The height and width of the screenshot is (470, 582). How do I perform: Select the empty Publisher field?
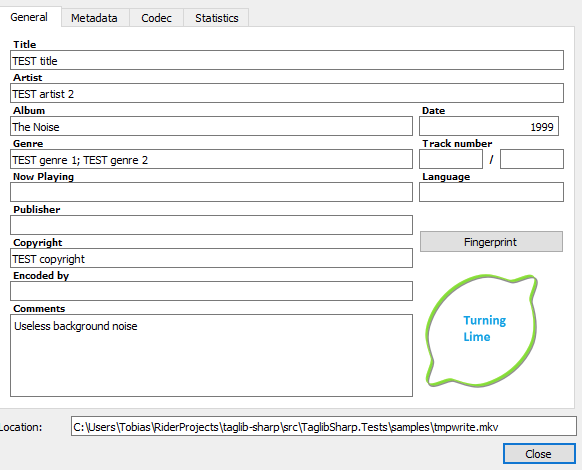(211, 225)
